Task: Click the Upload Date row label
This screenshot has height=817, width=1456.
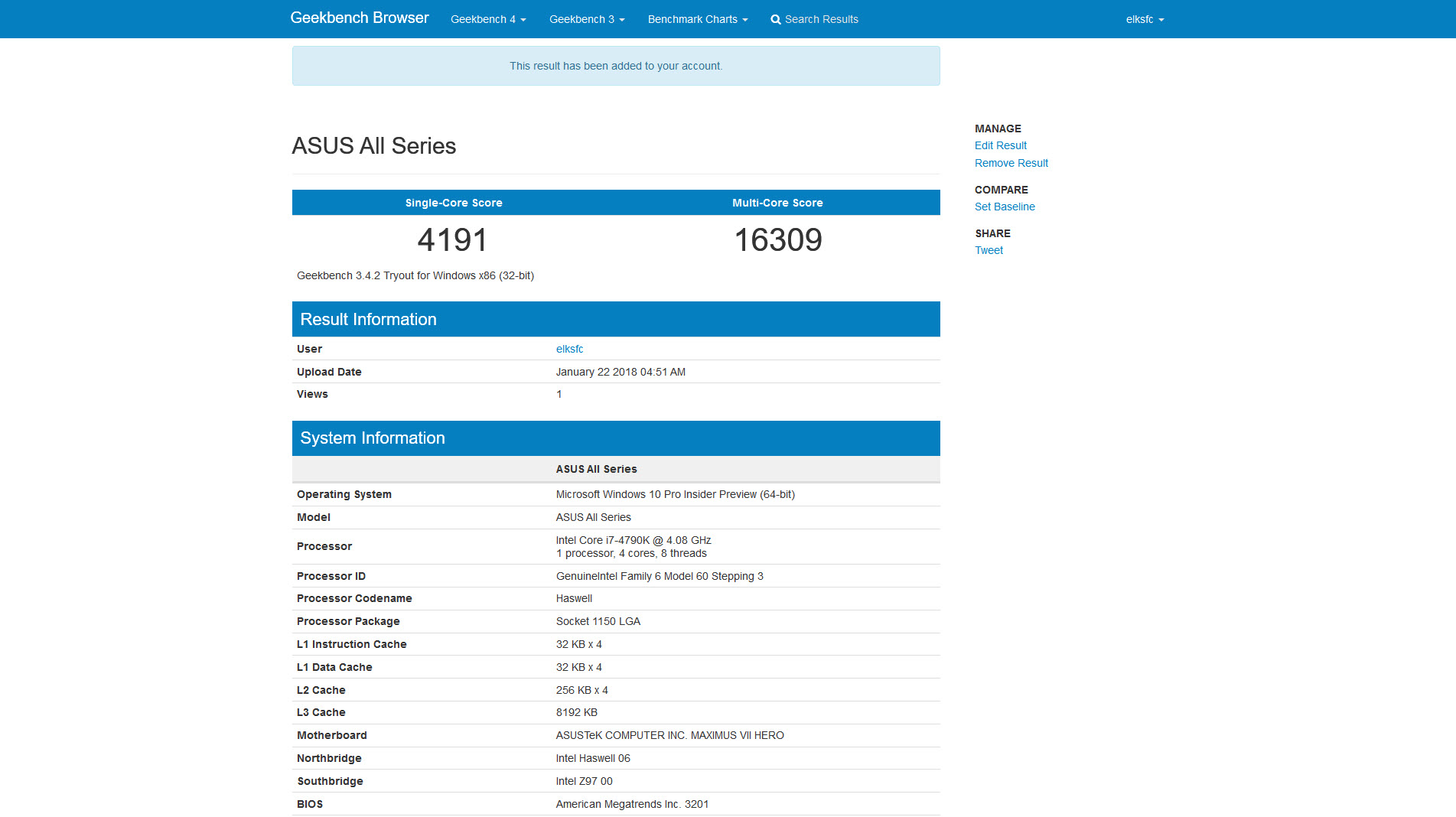Action: (329, 372)
